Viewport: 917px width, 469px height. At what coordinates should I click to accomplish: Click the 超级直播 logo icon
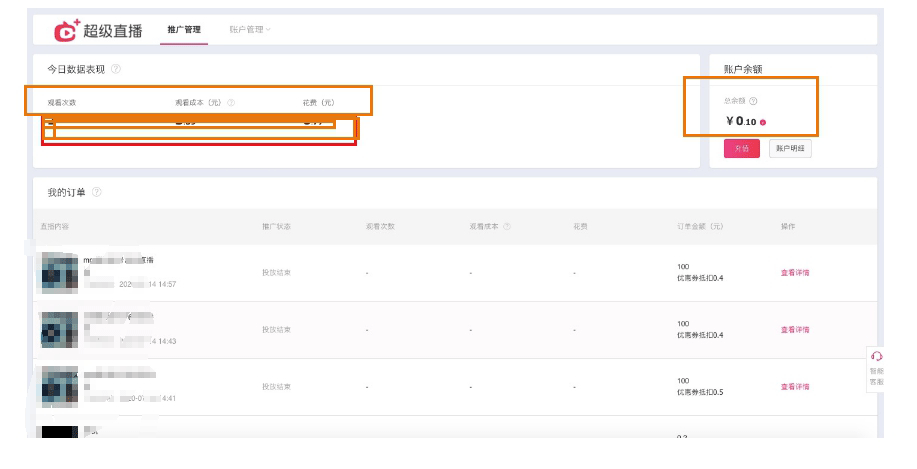[x=65, y=31]
